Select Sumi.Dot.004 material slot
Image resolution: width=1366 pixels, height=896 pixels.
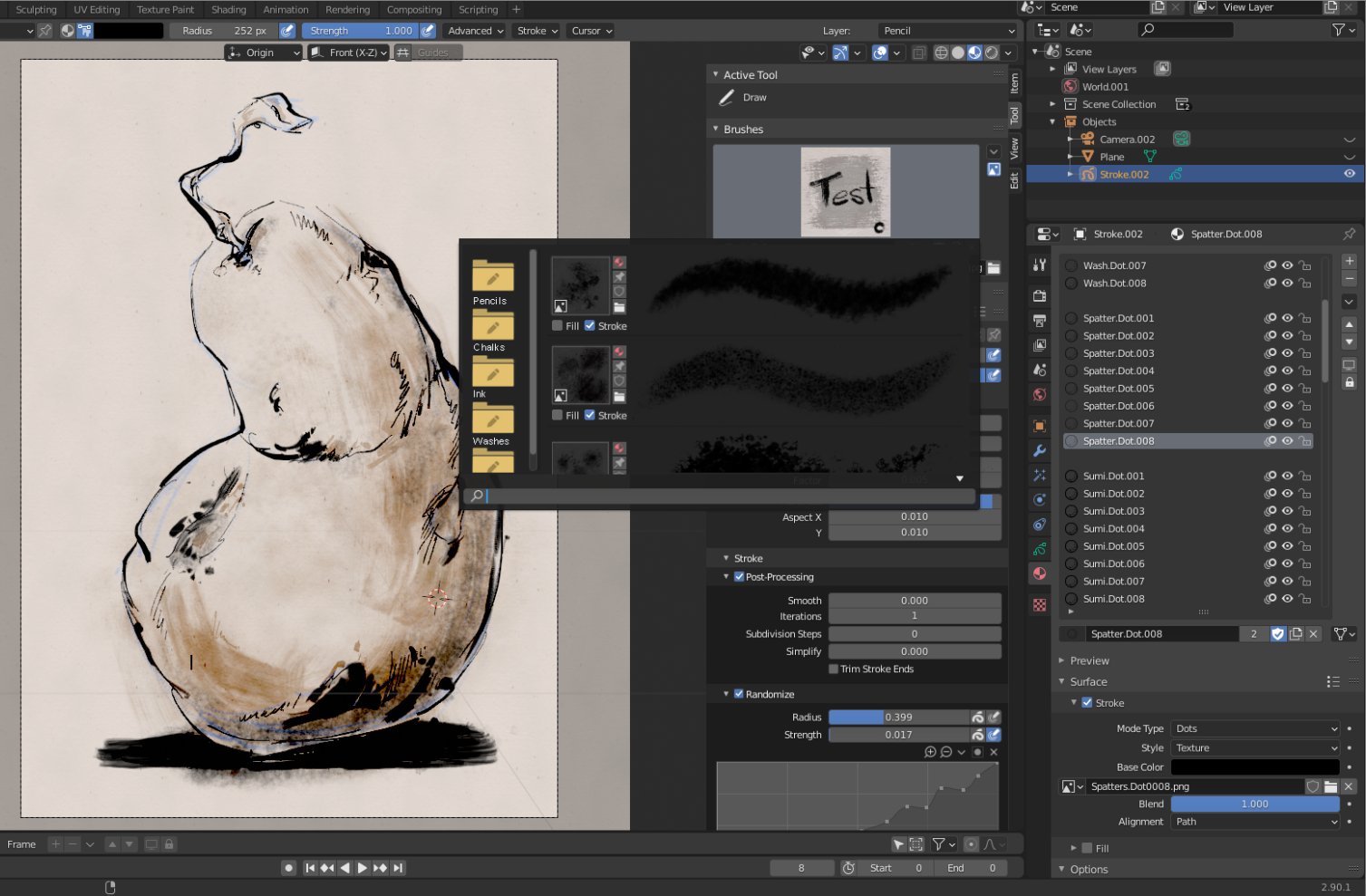pos(1113,528)
